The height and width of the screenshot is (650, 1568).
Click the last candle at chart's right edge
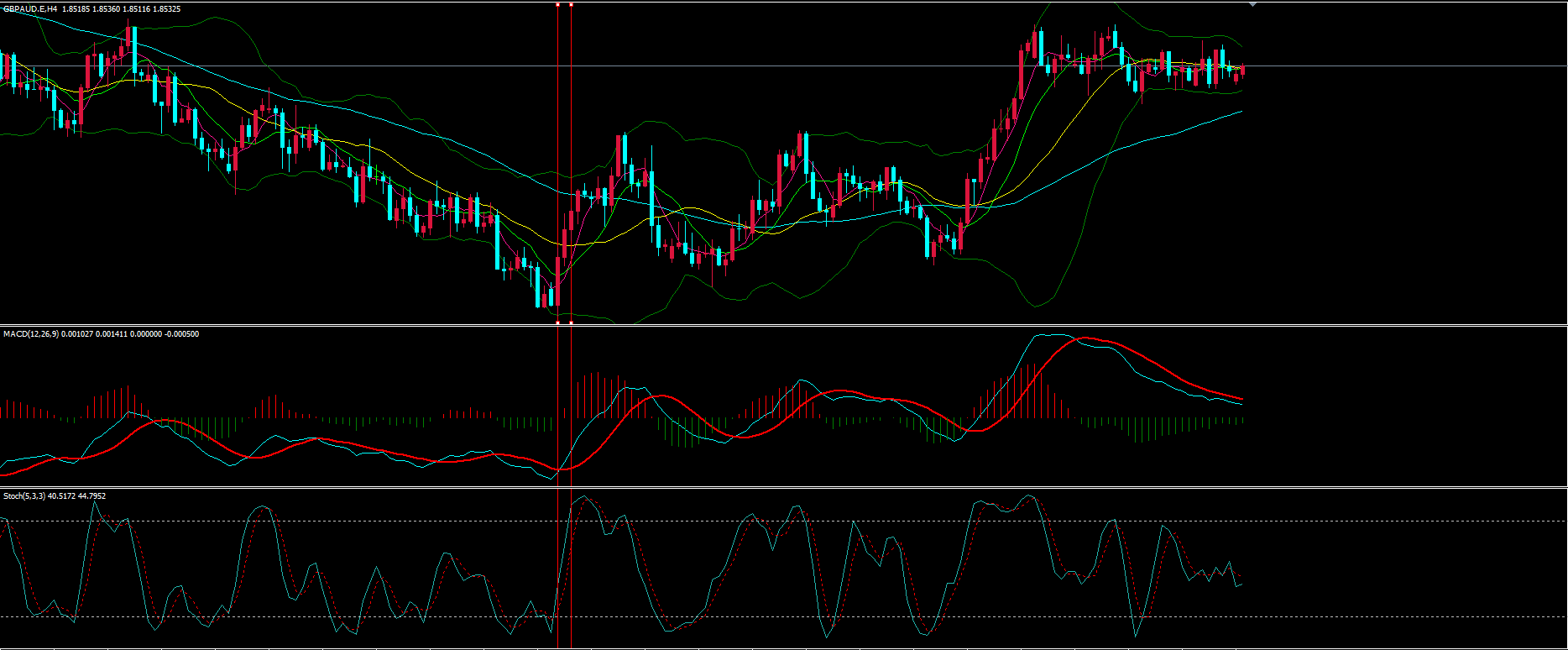[x=1242, y=71]
